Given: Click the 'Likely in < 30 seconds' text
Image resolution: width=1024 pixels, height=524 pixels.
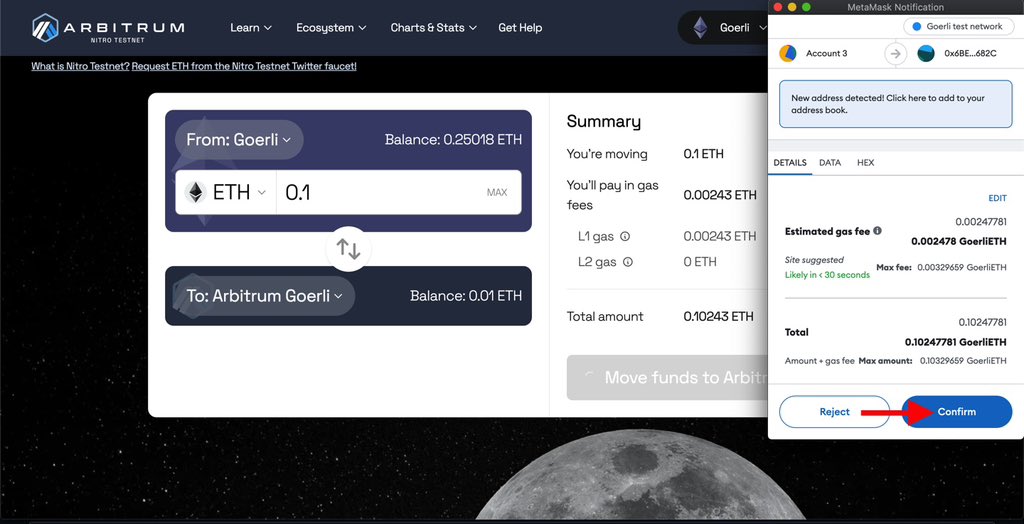Looking at the screenshot, I should [827, 275].
